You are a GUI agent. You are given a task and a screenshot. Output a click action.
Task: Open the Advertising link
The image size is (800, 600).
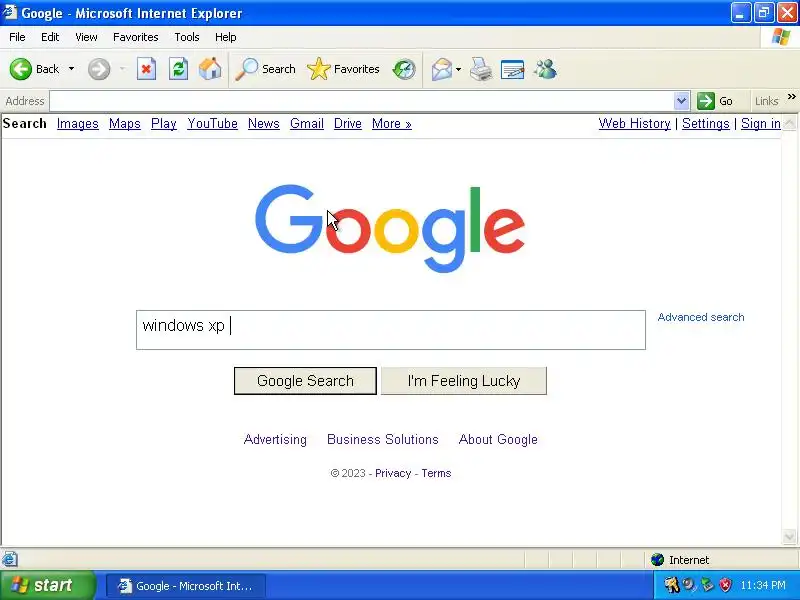click(x=275, y=440)
